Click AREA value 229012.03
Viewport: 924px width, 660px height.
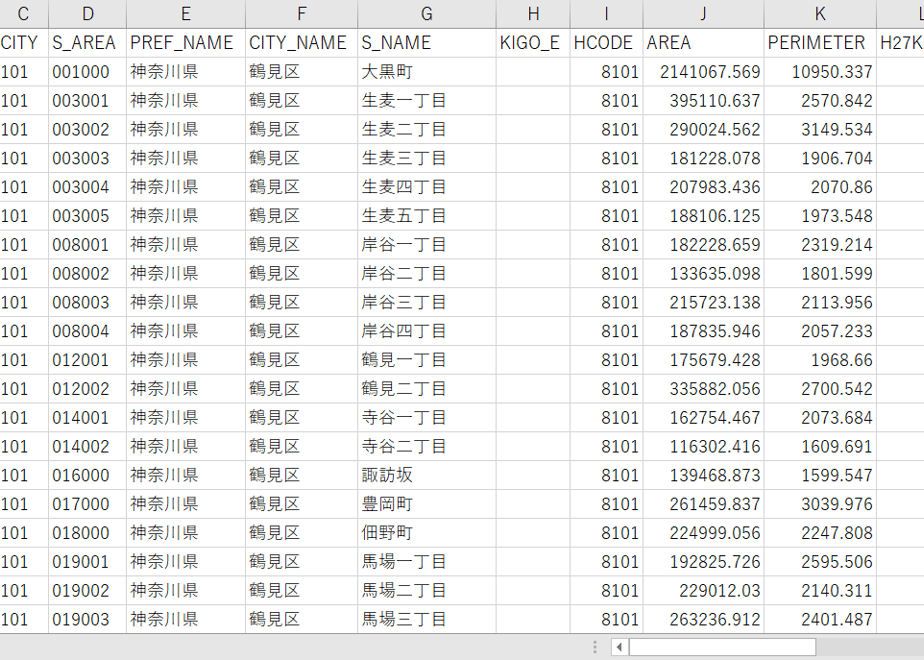click(704, 592)
